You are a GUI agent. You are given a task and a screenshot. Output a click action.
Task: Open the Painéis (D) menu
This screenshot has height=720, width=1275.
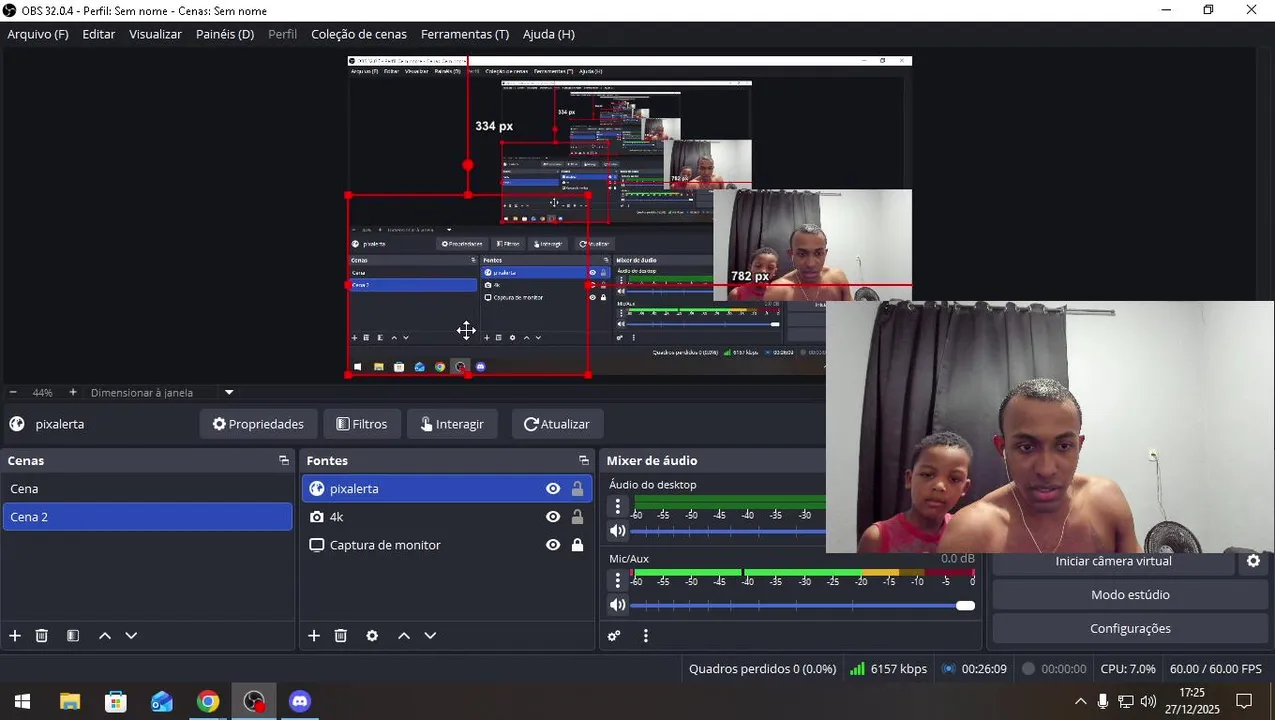pos(225,34)
